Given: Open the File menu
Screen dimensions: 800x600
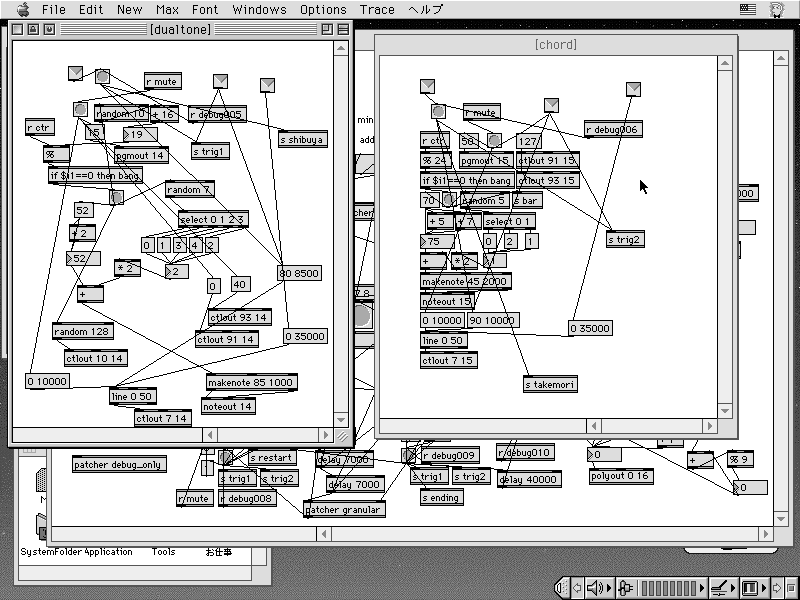Looking at the screenshot, I should [54, 9].
